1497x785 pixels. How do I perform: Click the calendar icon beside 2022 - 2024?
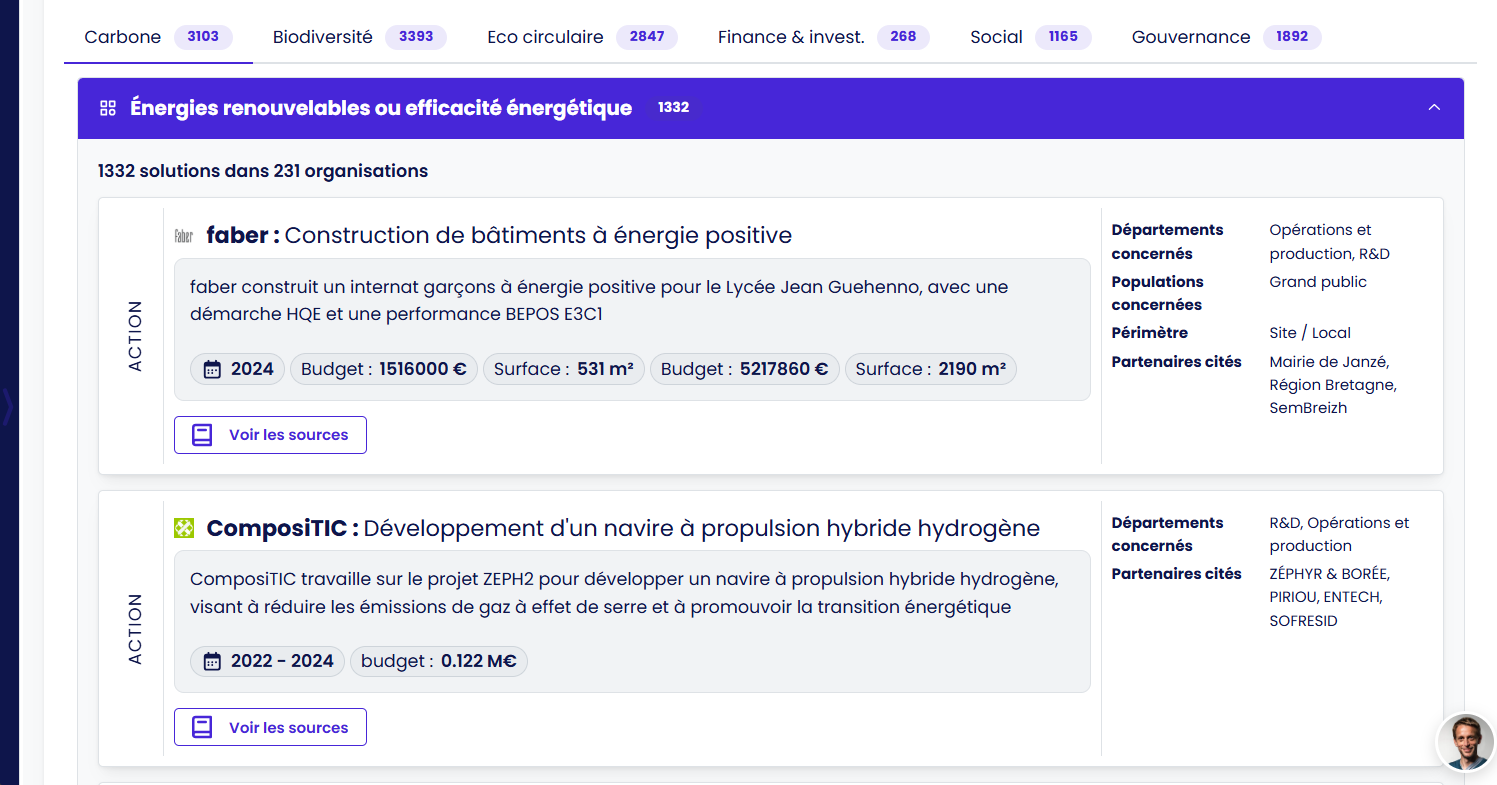pos(212,661)
